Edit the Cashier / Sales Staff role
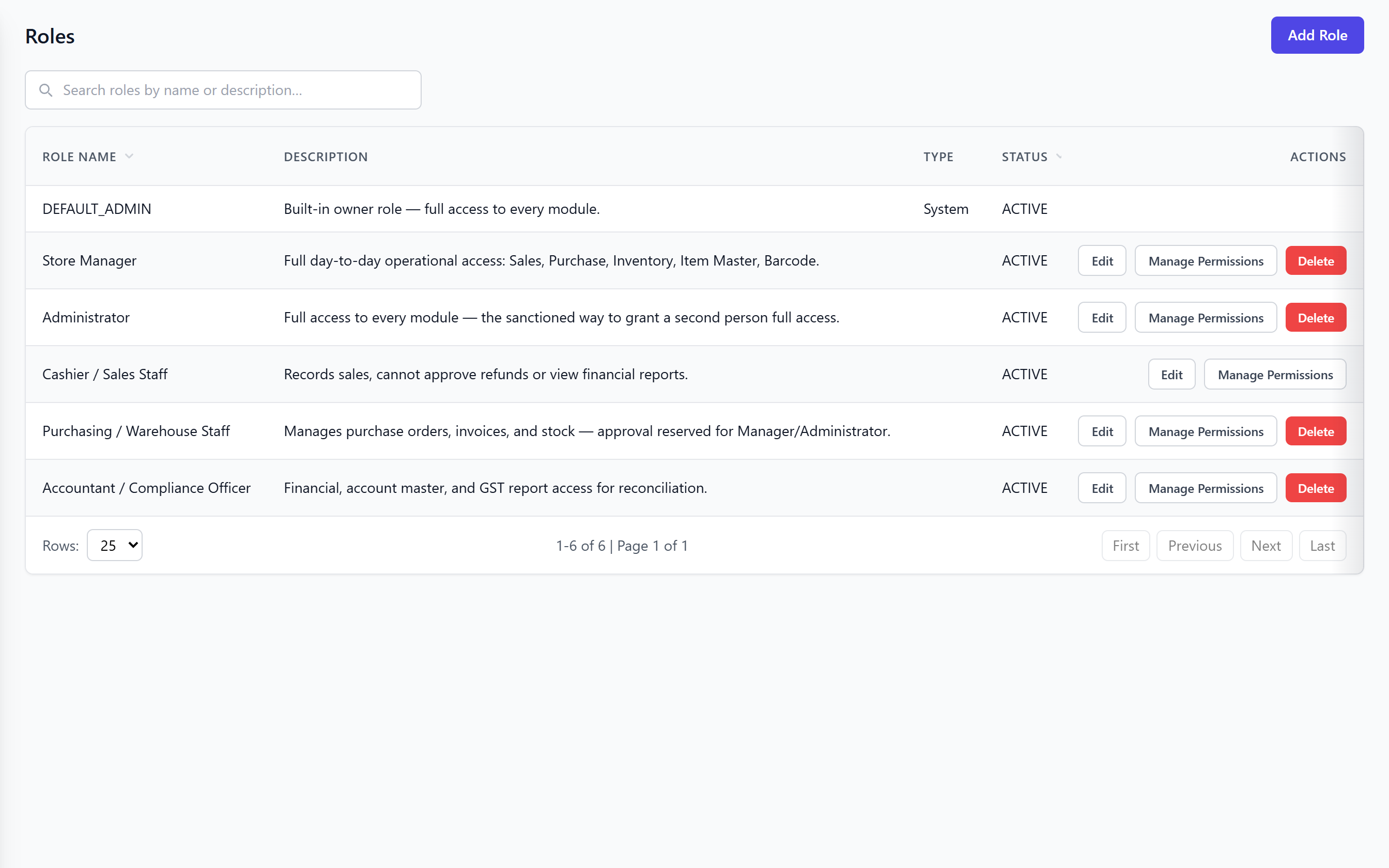The height and width of the screenshot is (868, 1389). (1171, 374)
